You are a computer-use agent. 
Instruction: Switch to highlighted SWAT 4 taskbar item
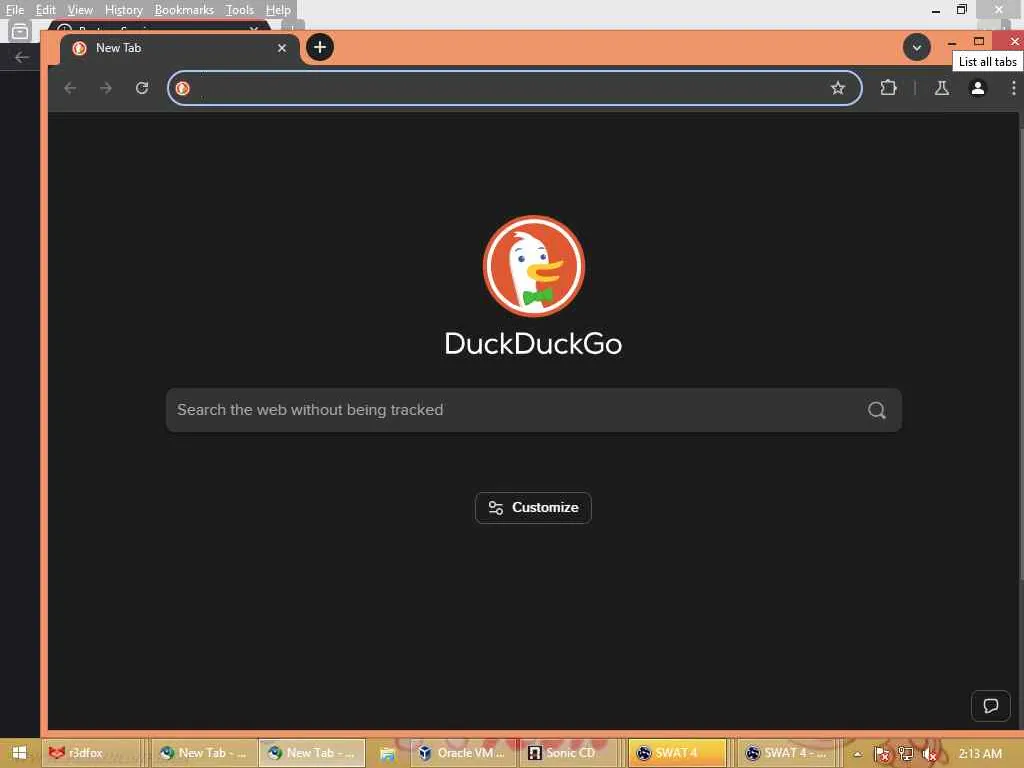(x=677, y=753)
